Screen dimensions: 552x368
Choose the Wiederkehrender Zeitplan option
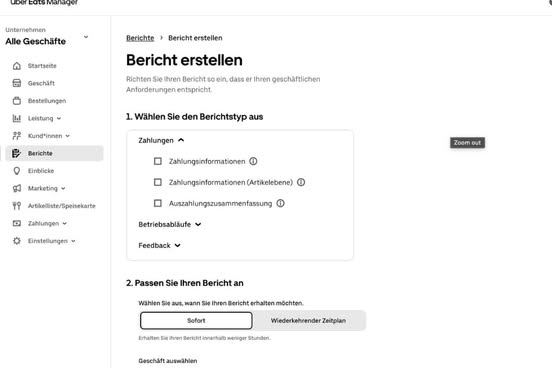308,320
